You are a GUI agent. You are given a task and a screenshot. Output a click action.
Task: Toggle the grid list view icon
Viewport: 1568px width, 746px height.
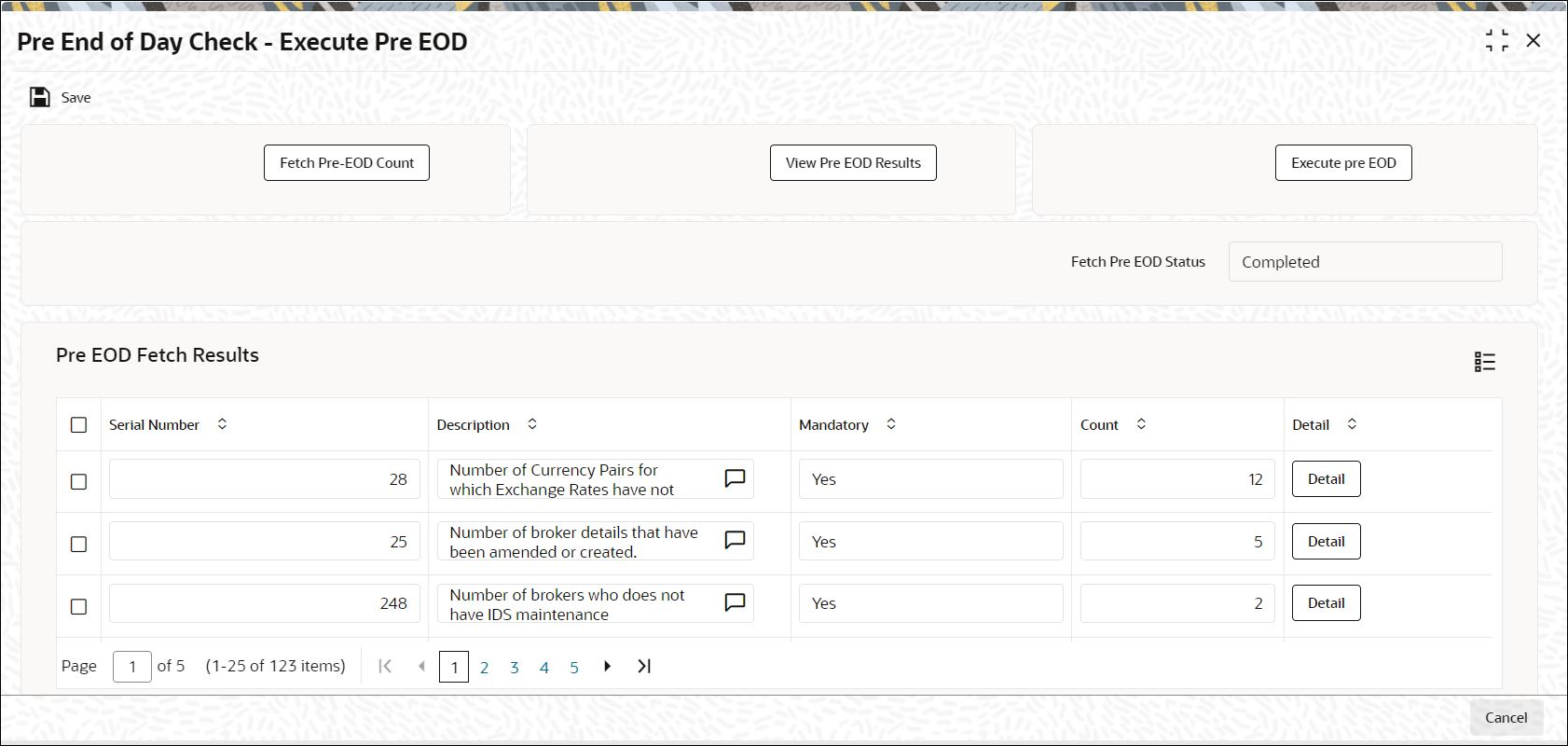pyautogui.click(x=1485, y=362)
